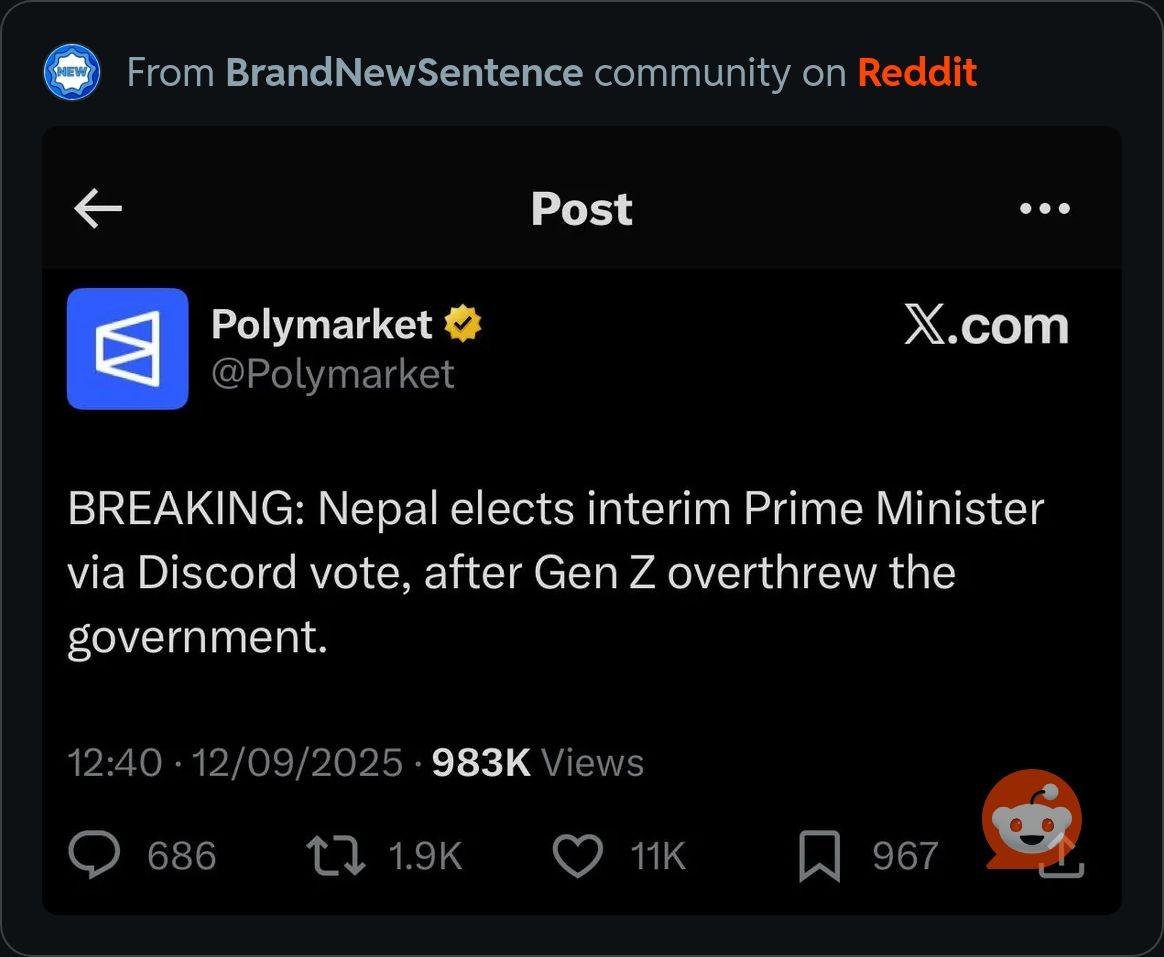Click the Polymarket profile avatar
1164x957 pixels.
pos(127,349)
